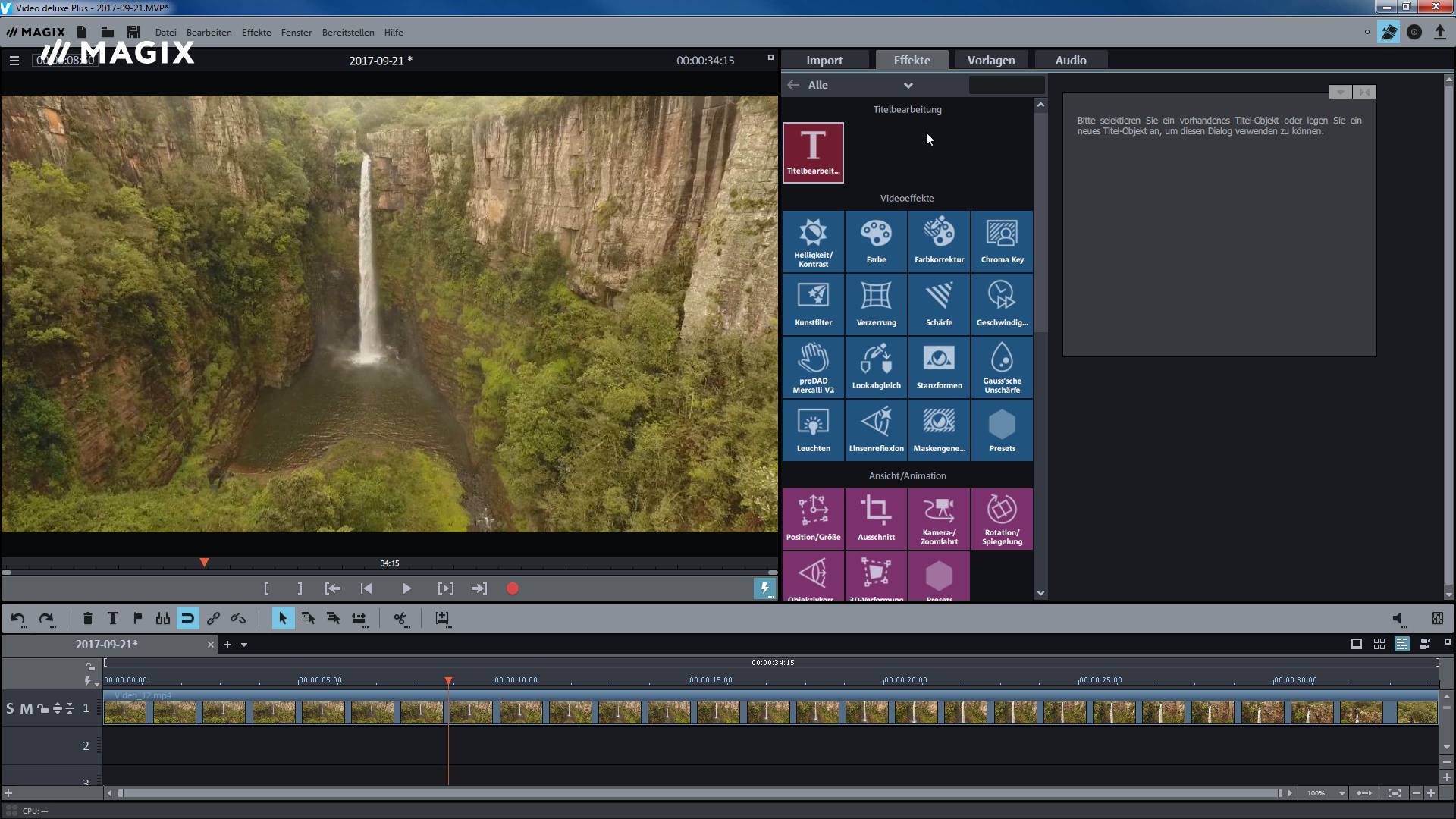Open the preview monitor hamburger menu
Viewport: 1456px width, 819px height.
14,61
